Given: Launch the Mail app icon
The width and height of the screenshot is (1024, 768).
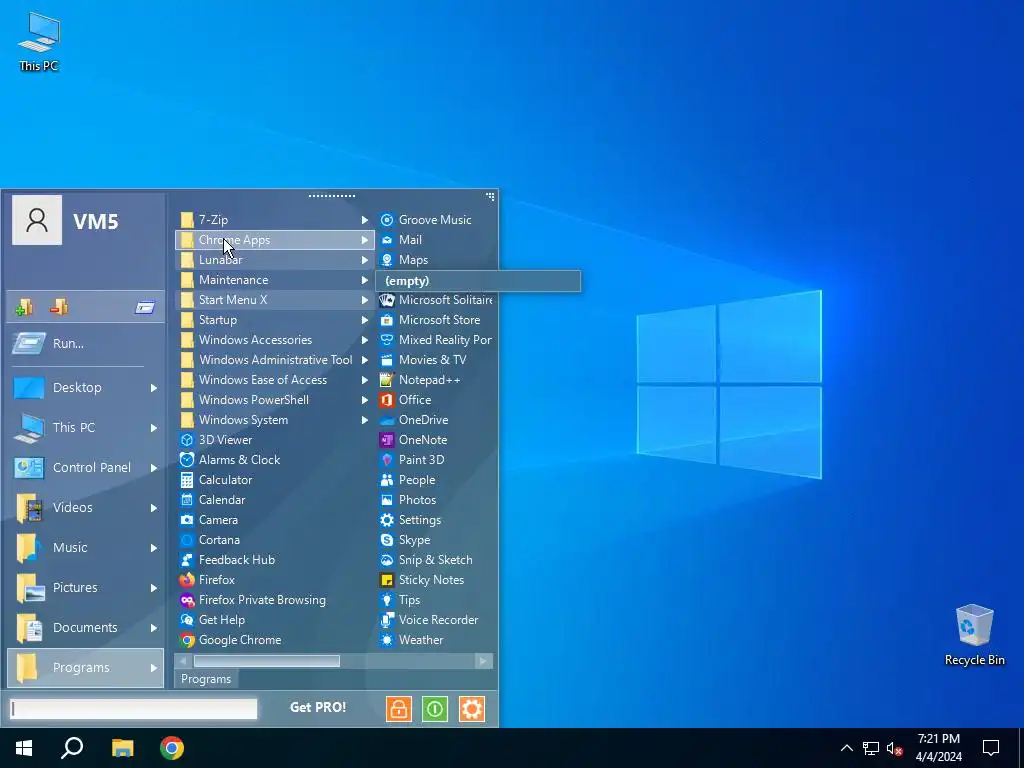Looking at the screenshot, I should click(387, 240).
